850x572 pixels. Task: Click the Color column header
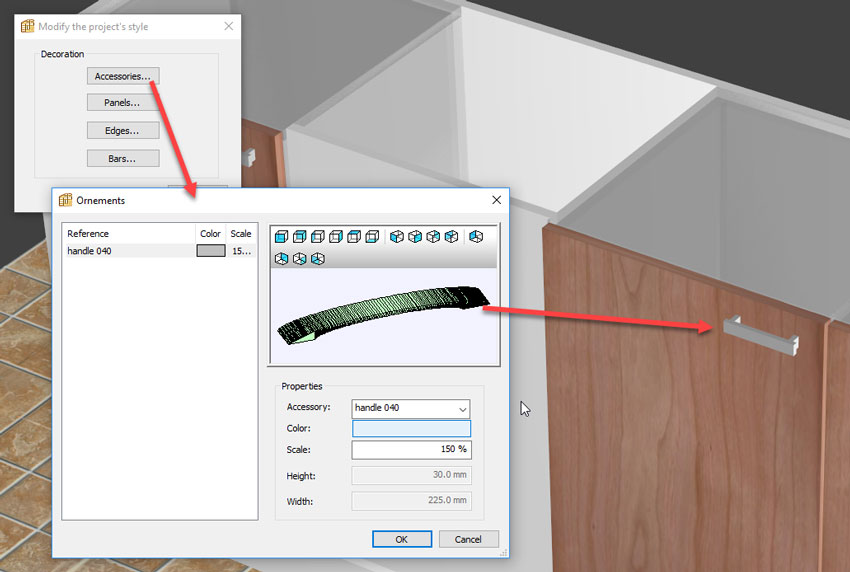tap(210, 234)
